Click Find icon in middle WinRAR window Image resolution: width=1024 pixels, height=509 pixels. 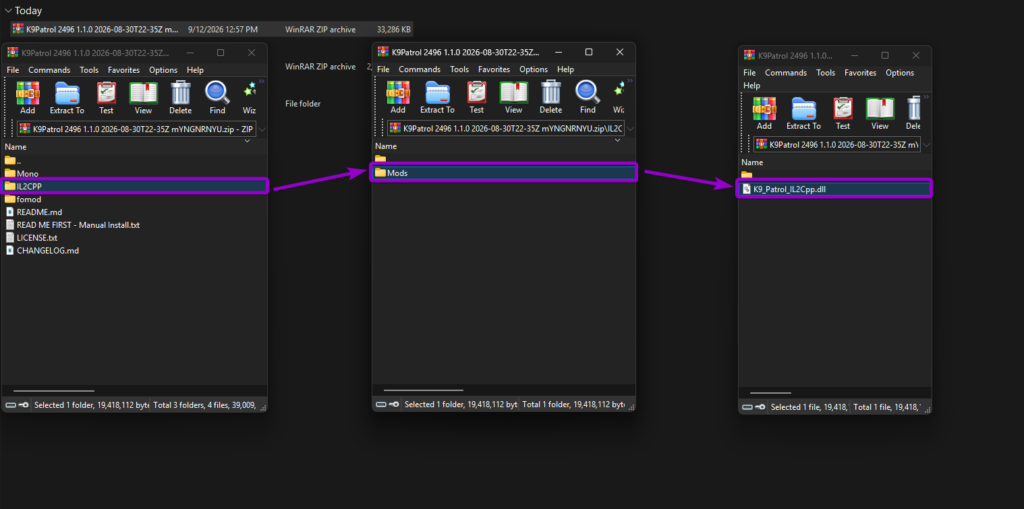click(588, 97)
